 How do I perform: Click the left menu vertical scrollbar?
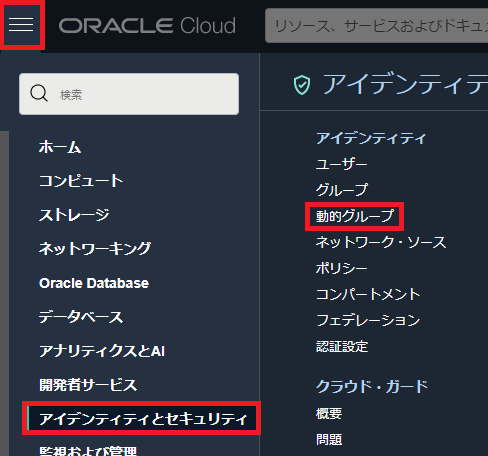[4, 293]
